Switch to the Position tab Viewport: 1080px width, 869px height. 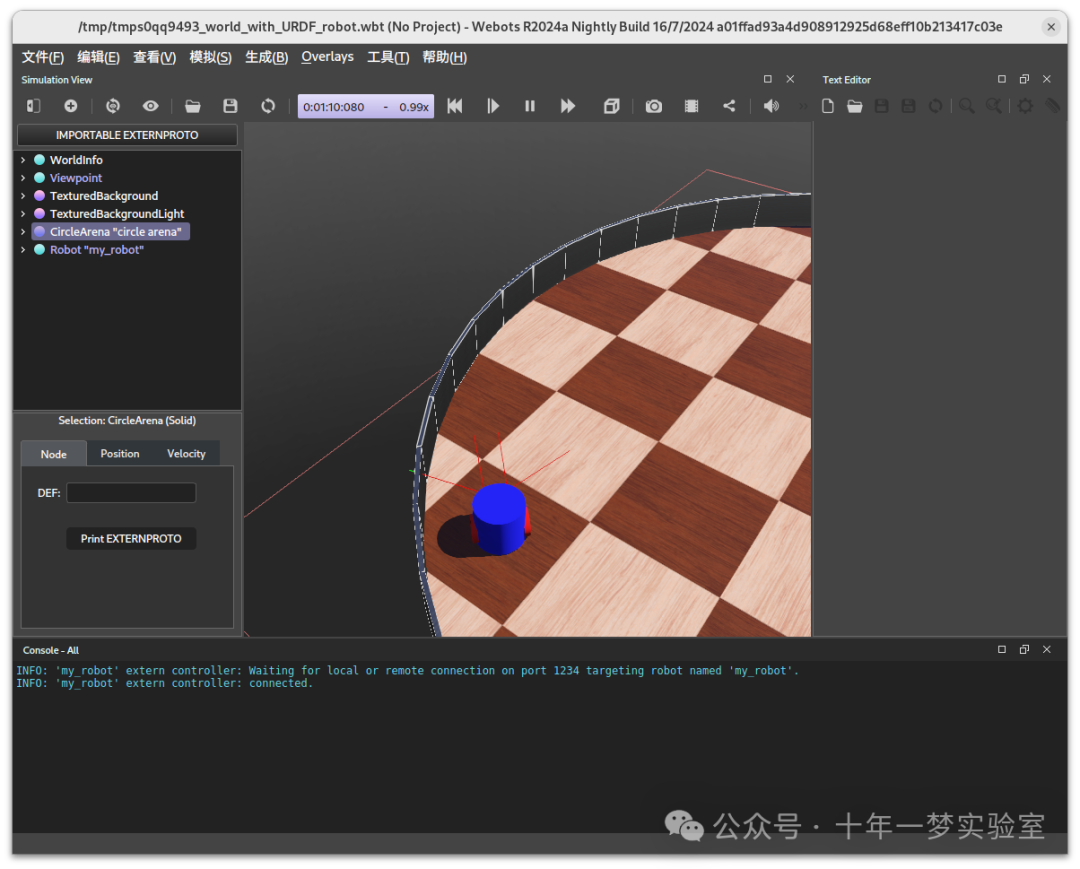coord(120,453)
